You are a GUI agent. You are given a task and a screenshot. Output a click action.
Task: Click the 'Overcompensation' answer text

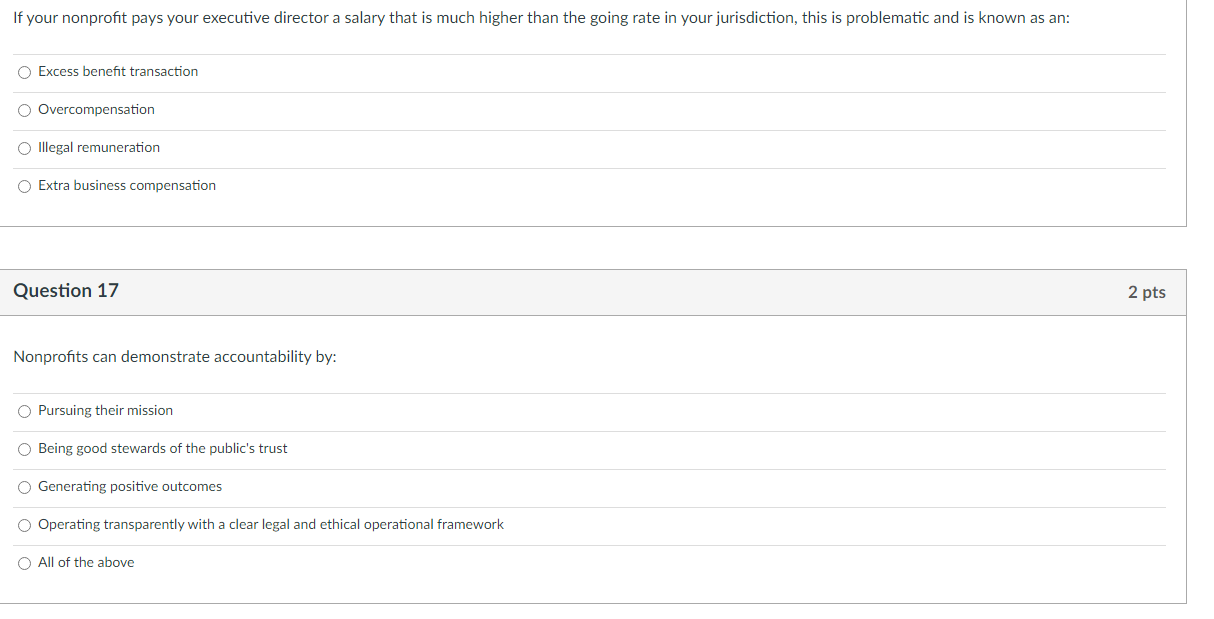pyautogui.click(x=96, y=110)
